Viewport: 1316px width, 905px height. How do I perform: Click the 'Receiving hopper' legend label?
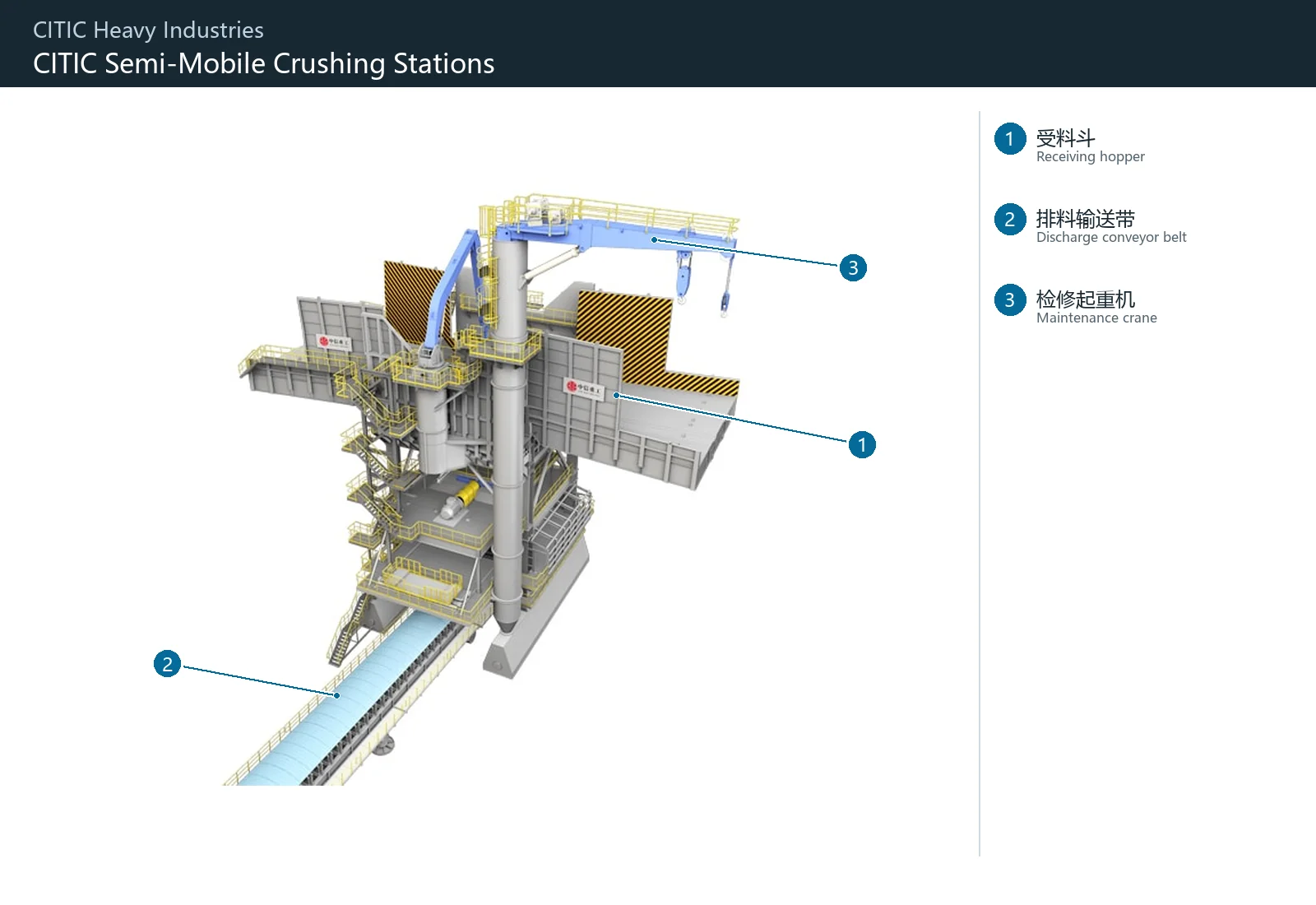pos(1091,156)
